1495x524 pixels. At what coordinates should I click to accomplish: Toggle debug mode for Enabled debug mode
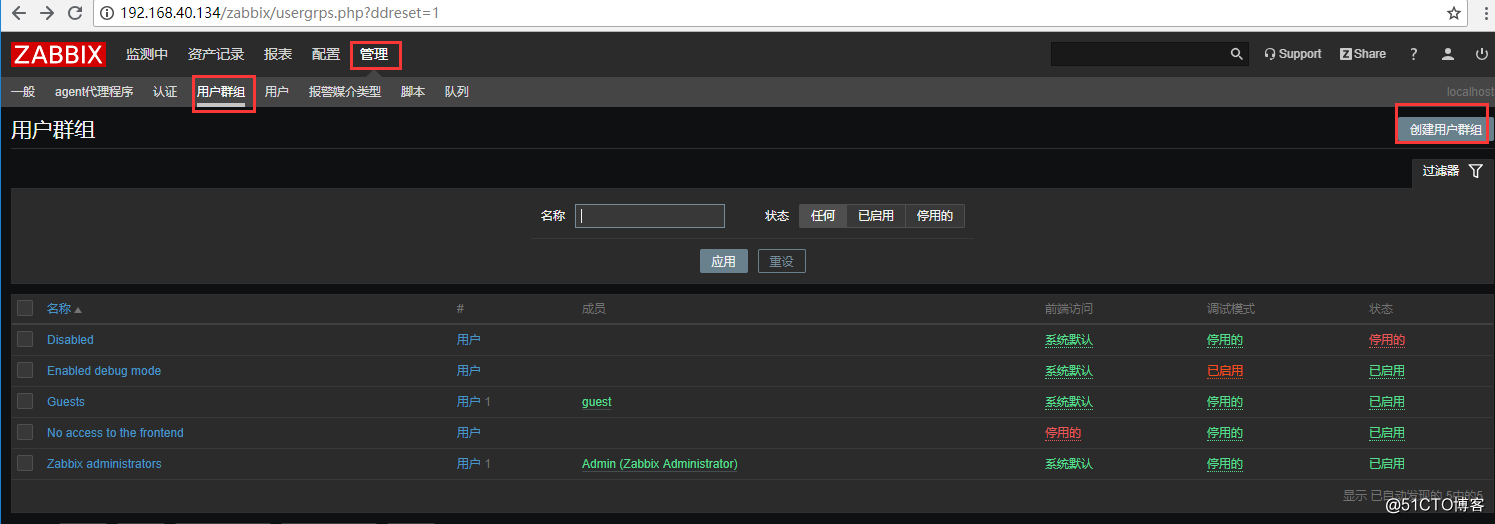pyautogui.click(x=1225, y=371)
